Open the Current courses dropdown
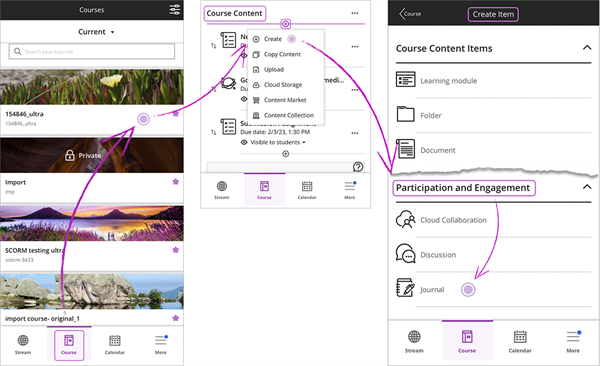The height and width of the screenshot is (366, 600). [96, 32]
